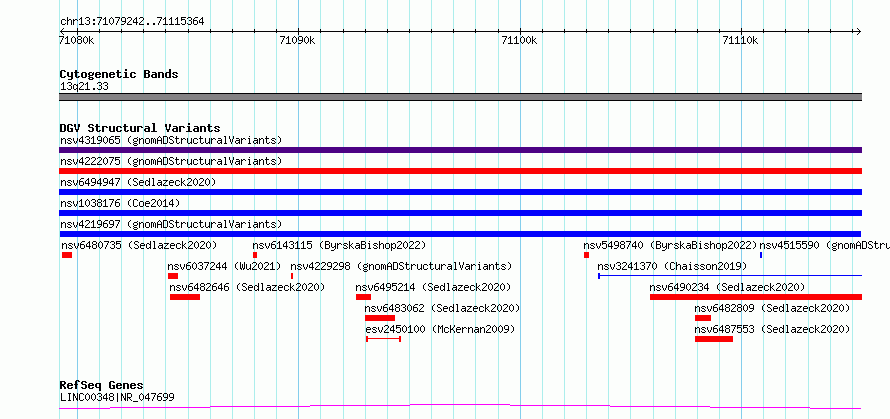Click the 13q21.33 band label

tap(84, 87)
